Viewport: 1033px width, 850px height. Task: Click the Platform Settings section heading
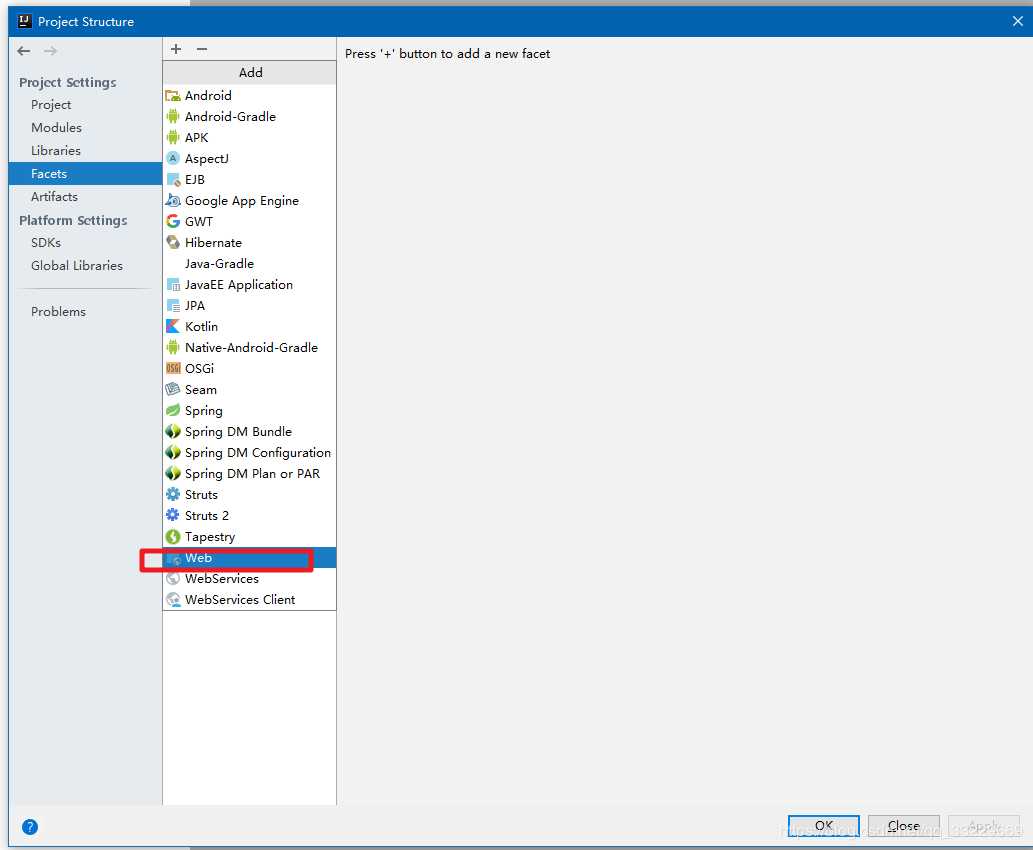click(73, 220)
